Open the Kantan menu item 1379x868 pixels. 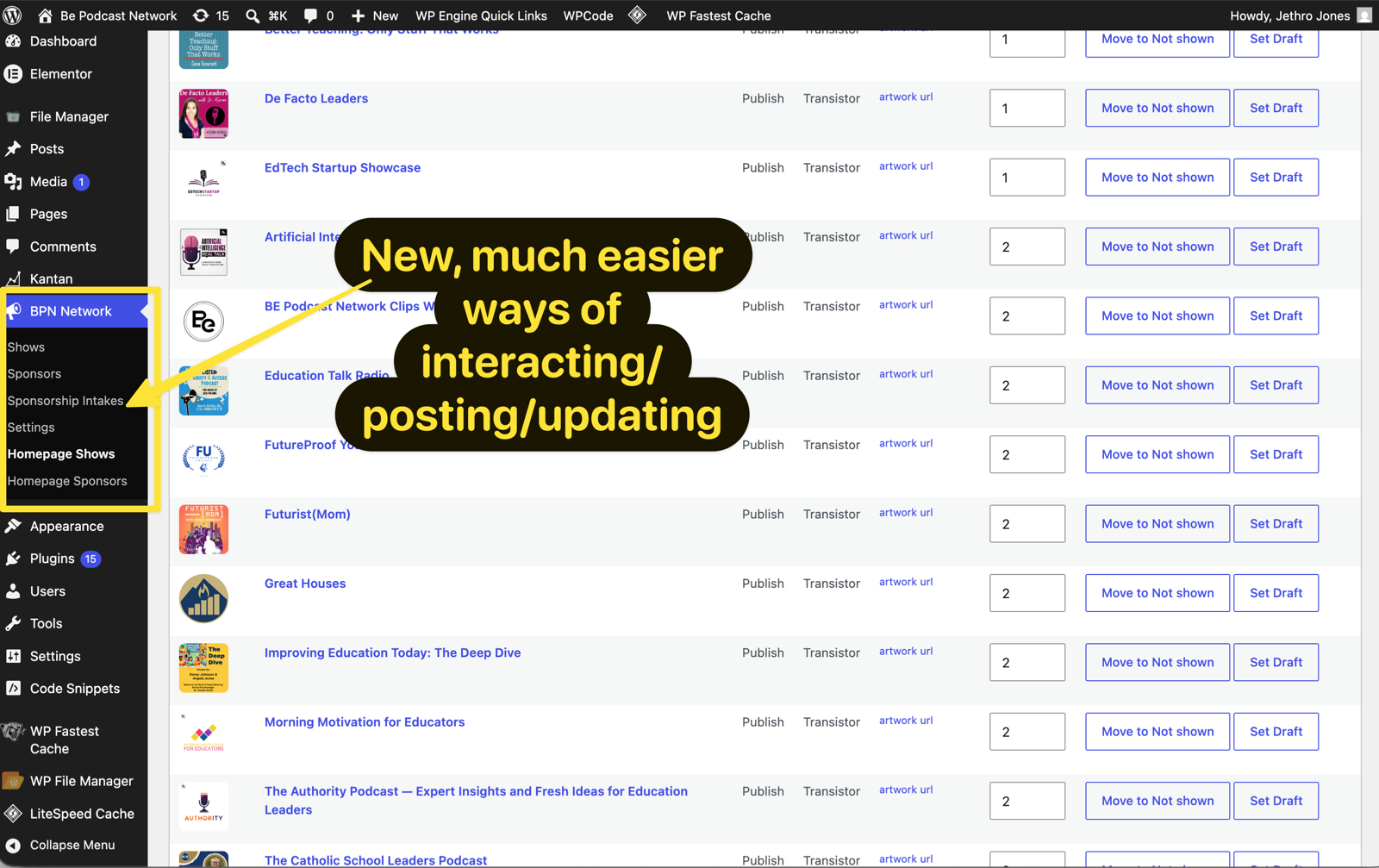coord(51,279)
